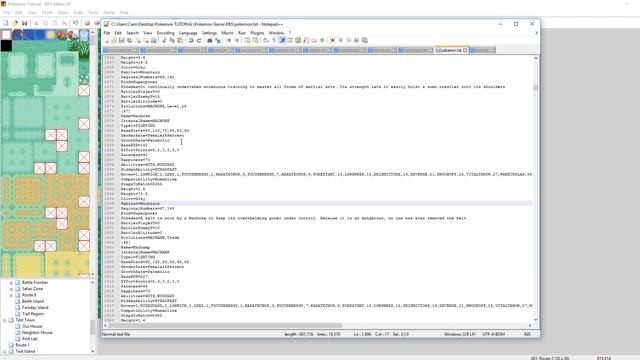Redo edit in Notepad++ toolbar
Screen dimensions: 640x360
199,40
